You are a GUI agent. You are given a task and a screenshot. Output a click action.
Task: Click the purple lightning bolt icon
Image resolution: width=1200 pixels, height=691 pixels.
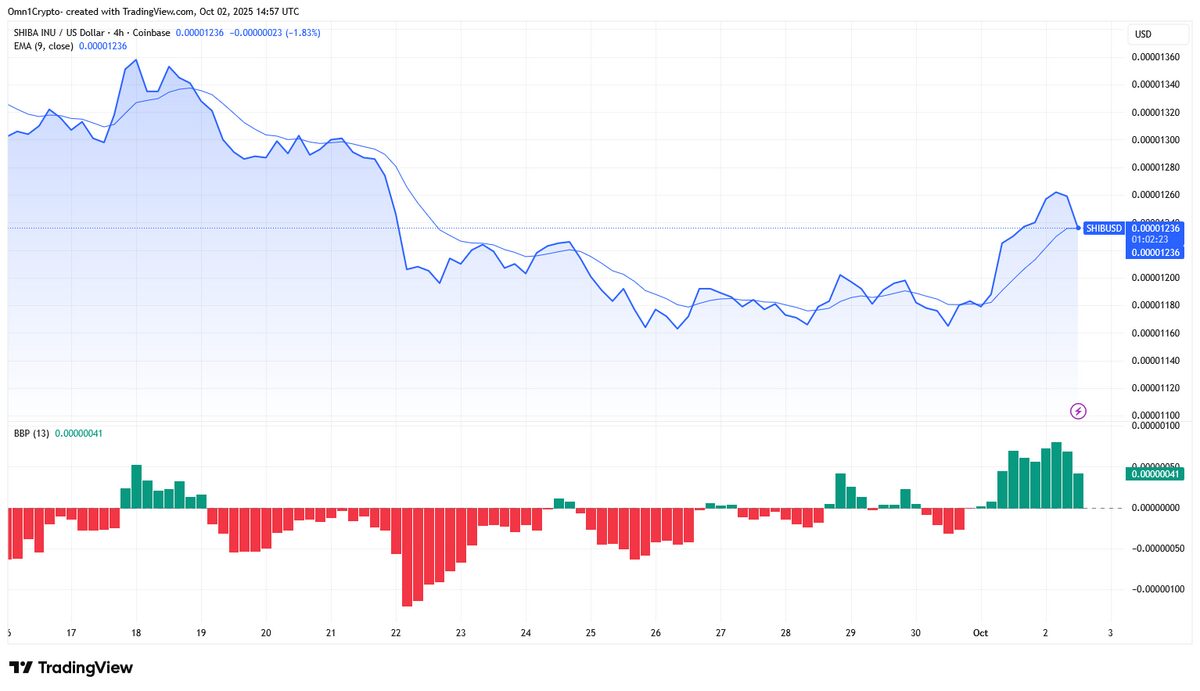(x=1078, y=410)
